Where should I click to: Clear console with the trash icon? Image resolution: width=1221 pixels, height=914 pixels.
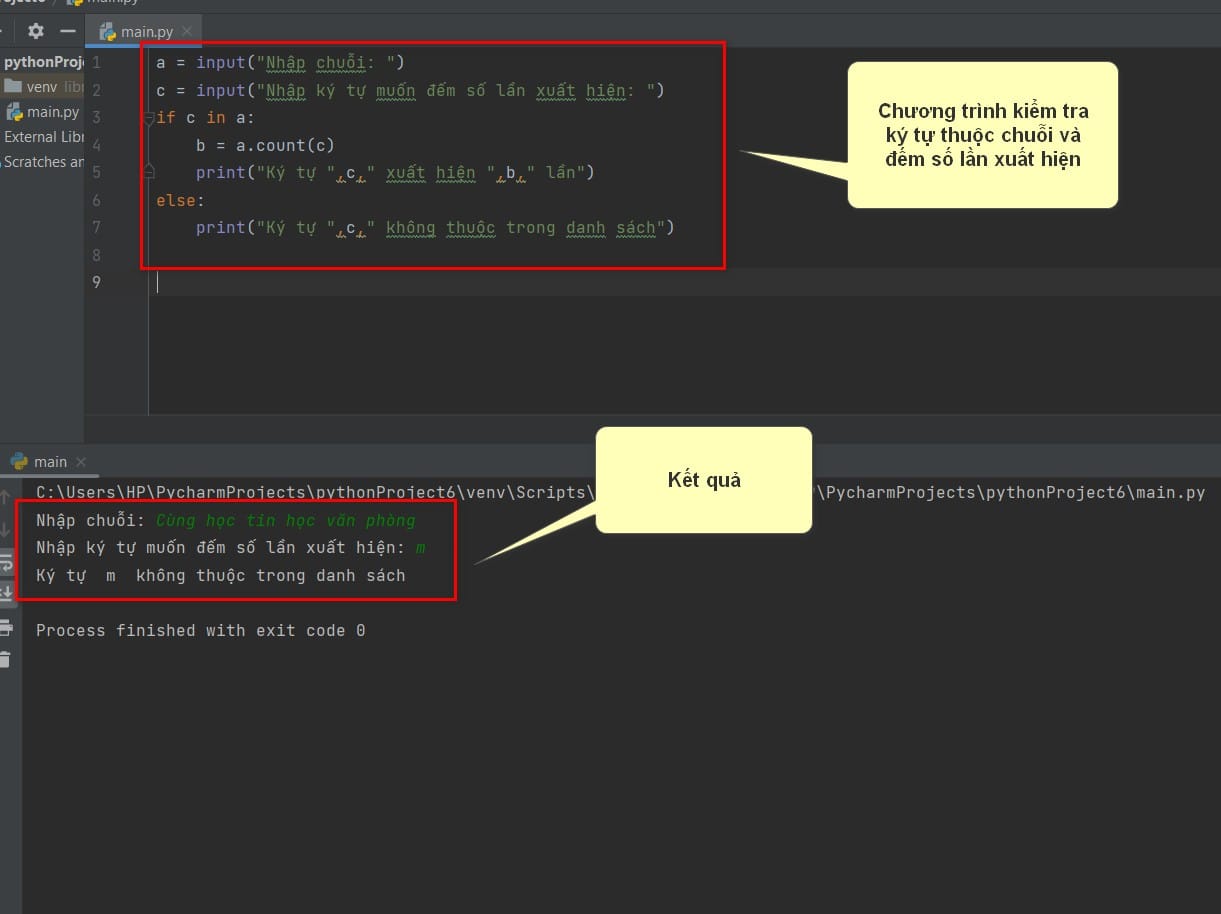click(x=6, y=659)
